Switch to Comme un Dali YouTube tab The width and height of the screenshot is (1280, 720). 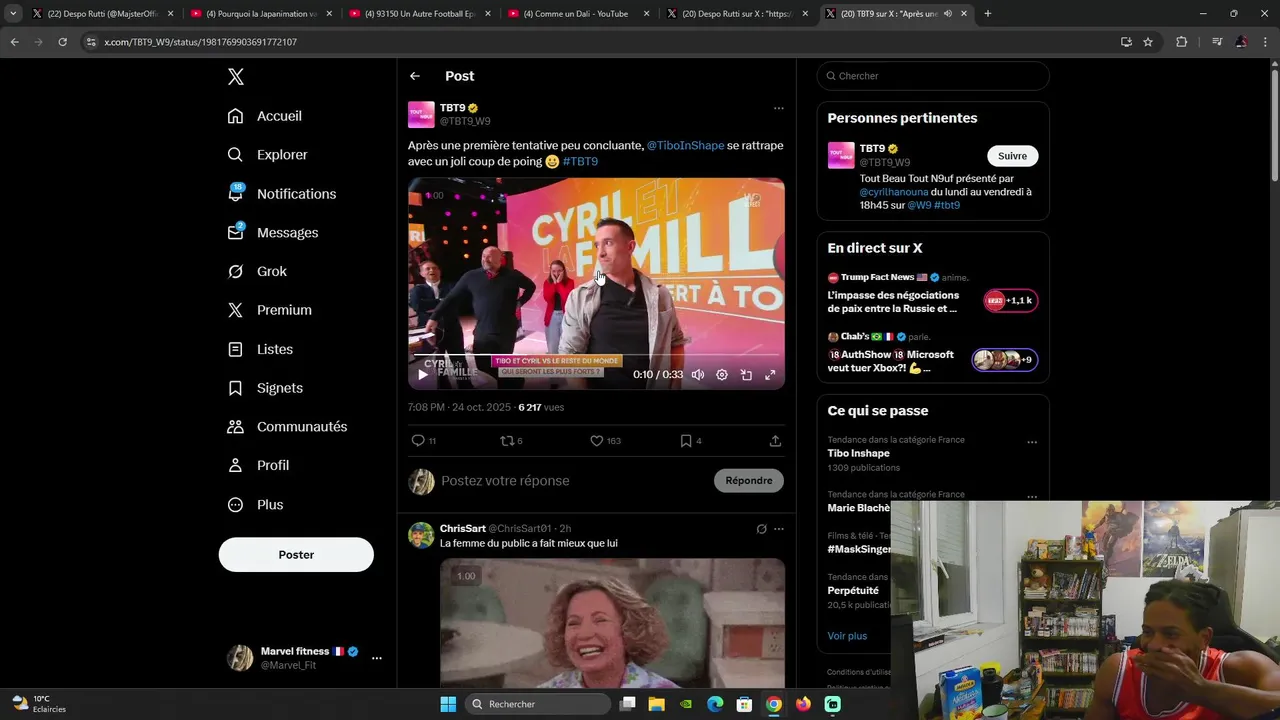click(579, 14)
